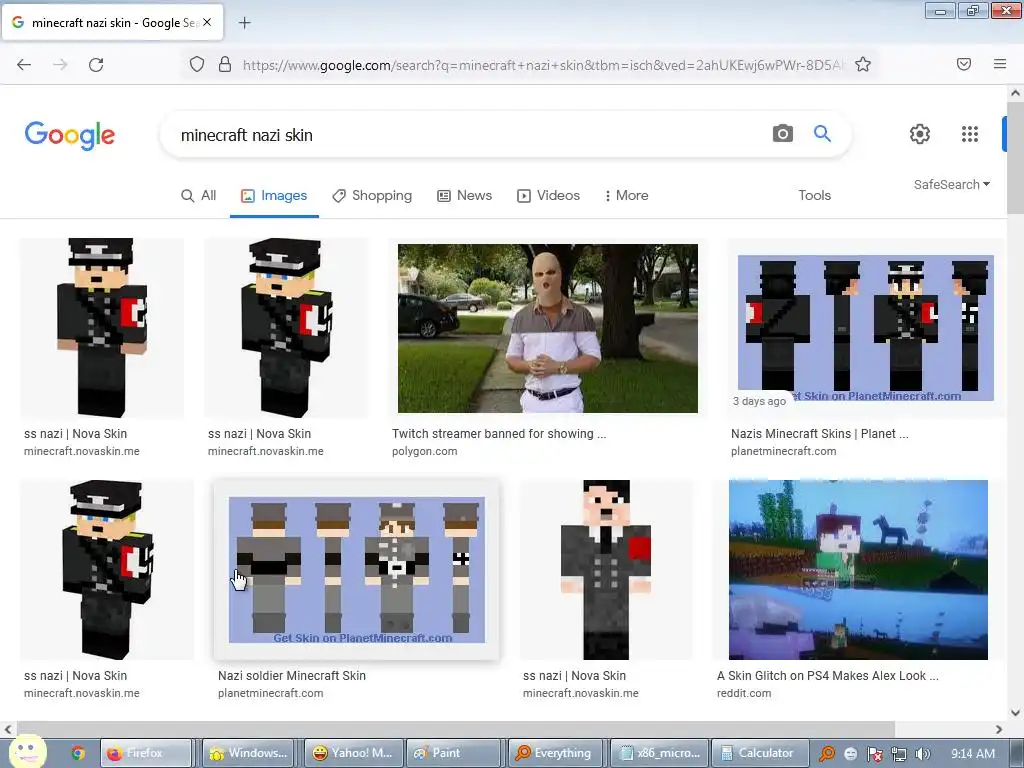Select the Images tab
This screenshot has height=768, width=1024.
coord(274,195)
